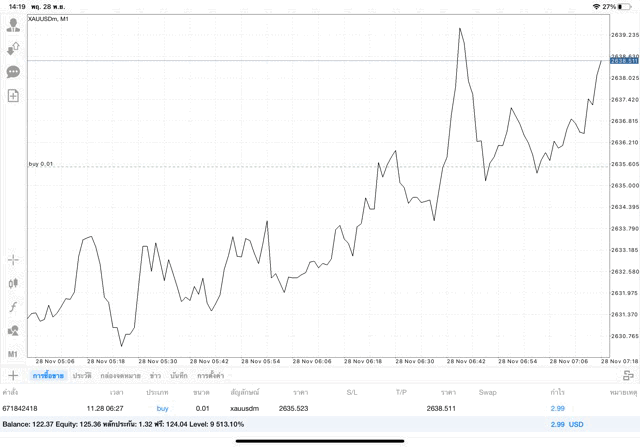Open the ข่าว (News) tab
Image resolution: width=640 pixels, height=447 pixels.
(155, 375)
